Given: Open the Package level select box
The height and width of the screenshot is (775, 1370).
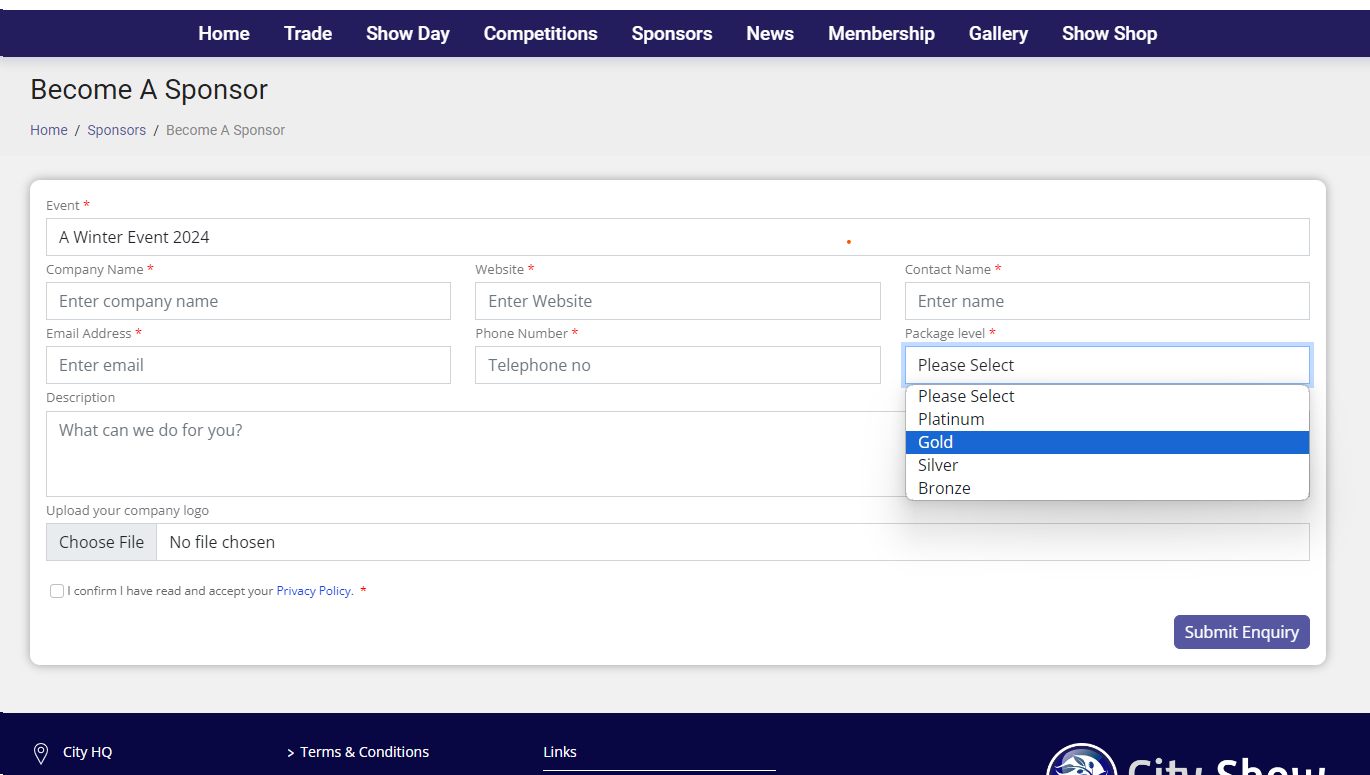Looking at the screenshot, I should [1106, 365].
